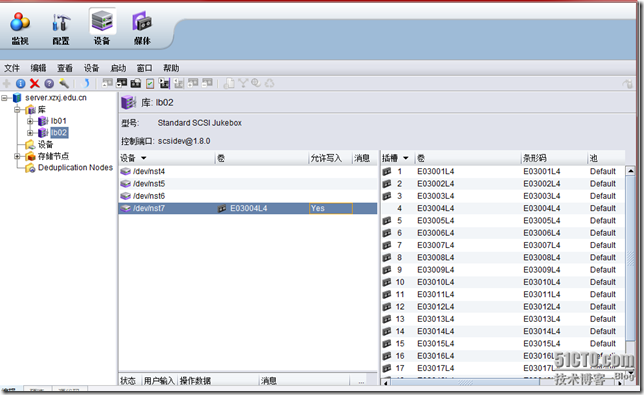
Task: Click the grey recycle toolbar icon
Action: tap(269, 83)
